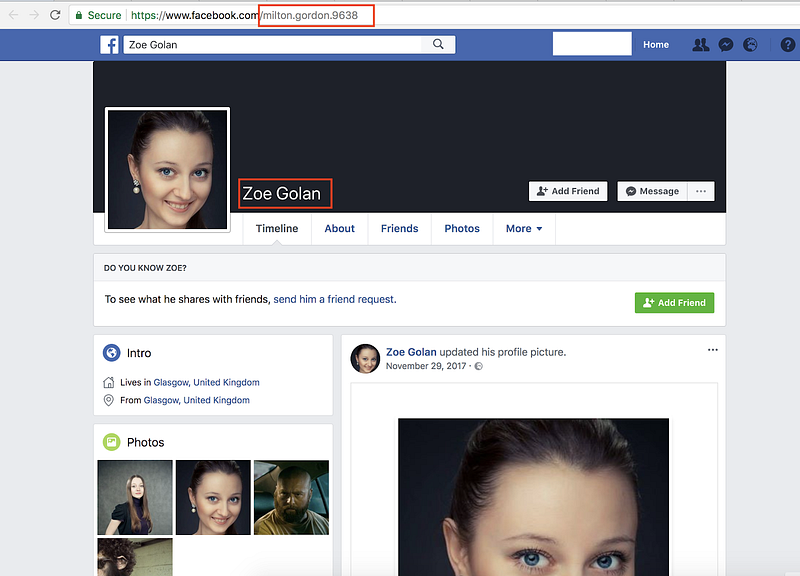Click the browser back arrow
Screen dimensions: 800x576
pos(13,15)
